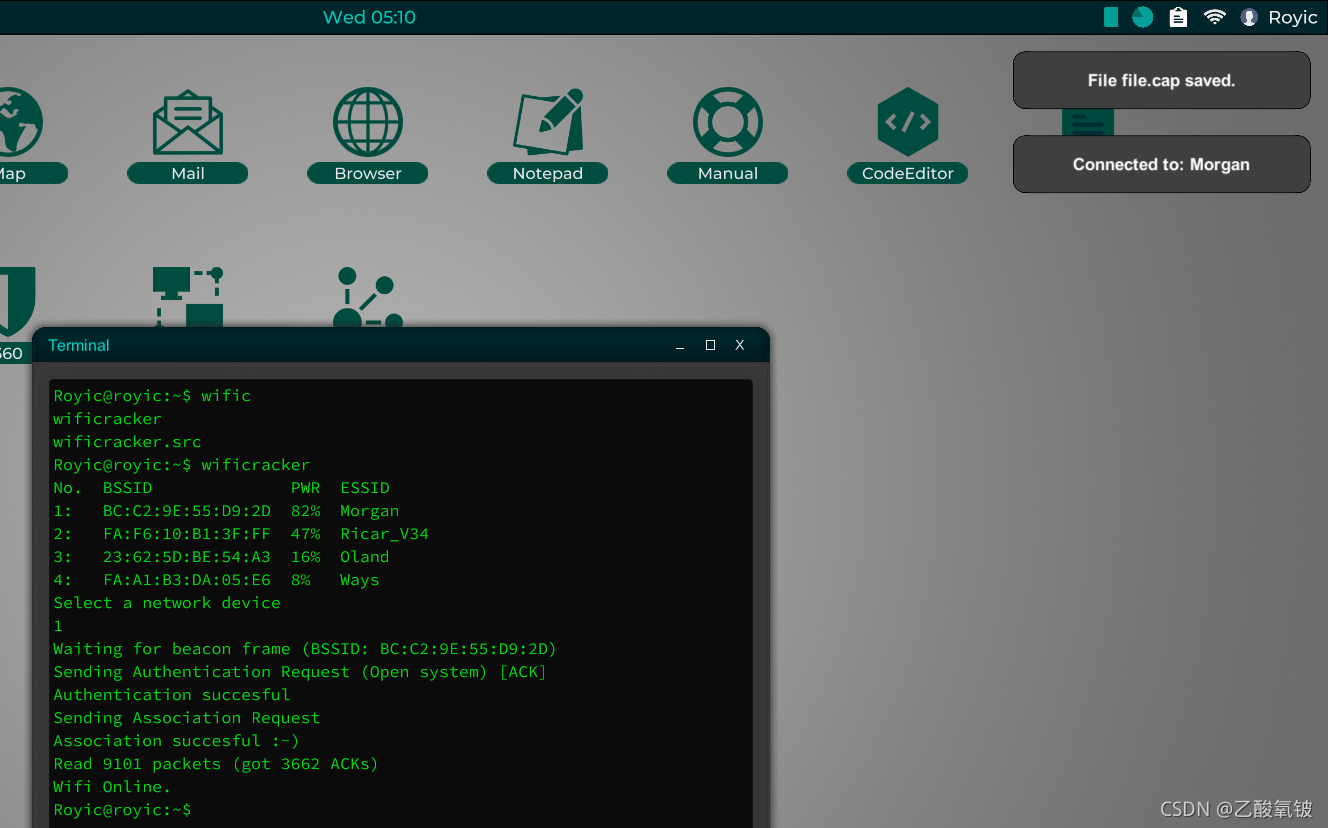
Task: Click the Ricar_V34 network row
Action: [241, 534]
